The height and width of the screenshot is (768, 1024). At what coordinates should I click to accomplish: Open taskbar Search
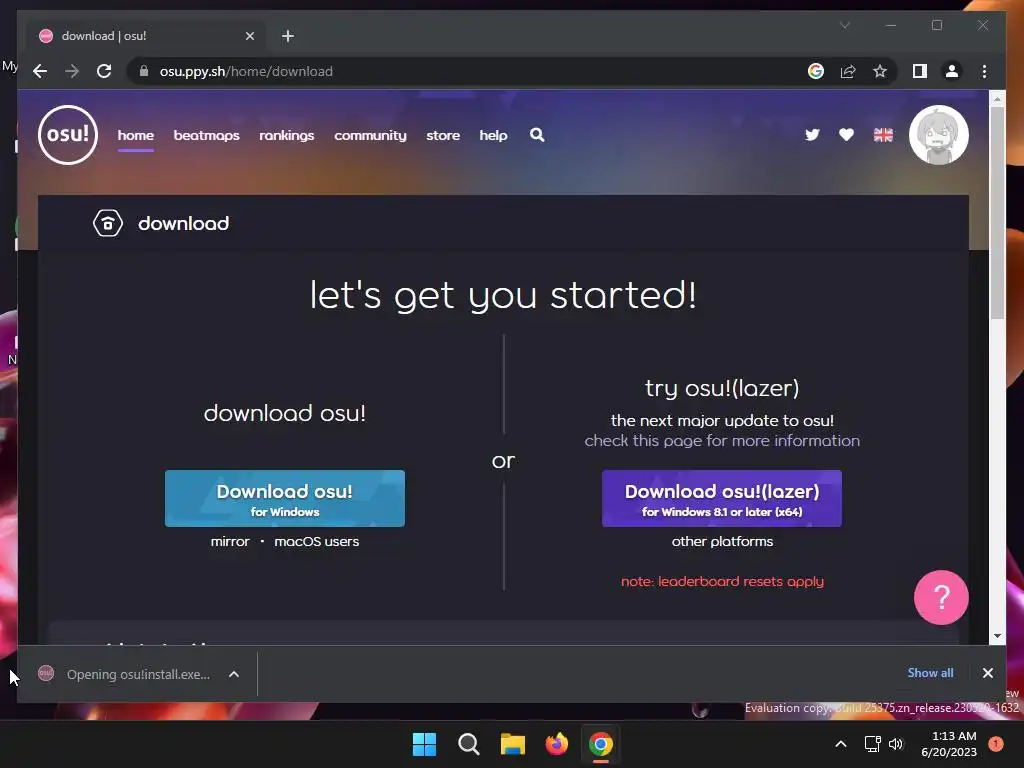[x=468, y=744]
